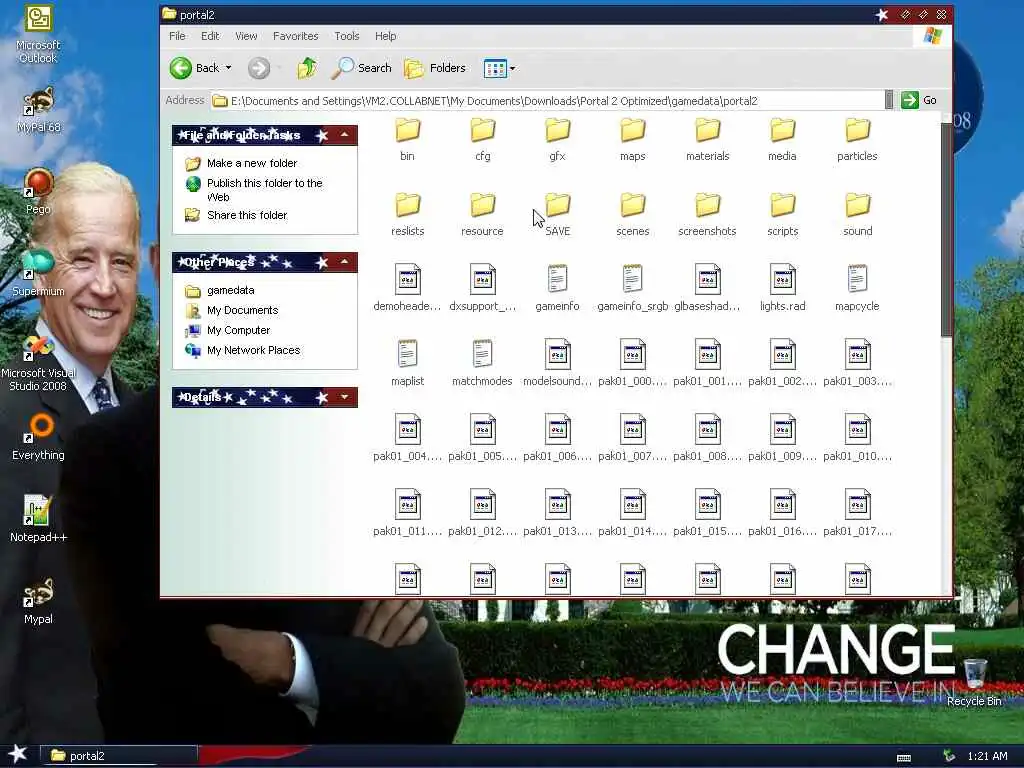Select the gameinfo text file icon
Screen dimensions: 1024x768
coord(557,279)
